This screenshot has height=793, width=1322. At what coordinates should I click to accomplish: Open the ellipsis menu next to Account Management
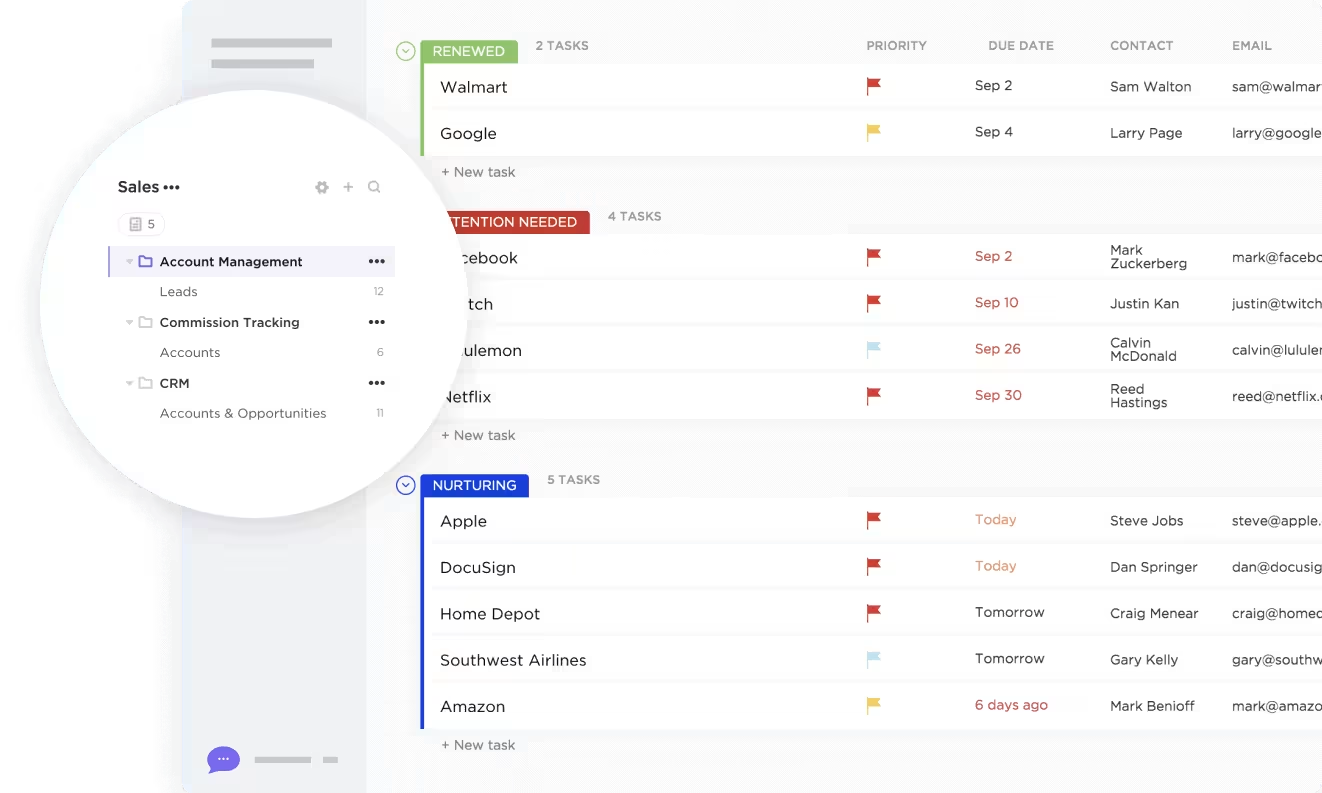pyautogui.click(x=377, y=261)
